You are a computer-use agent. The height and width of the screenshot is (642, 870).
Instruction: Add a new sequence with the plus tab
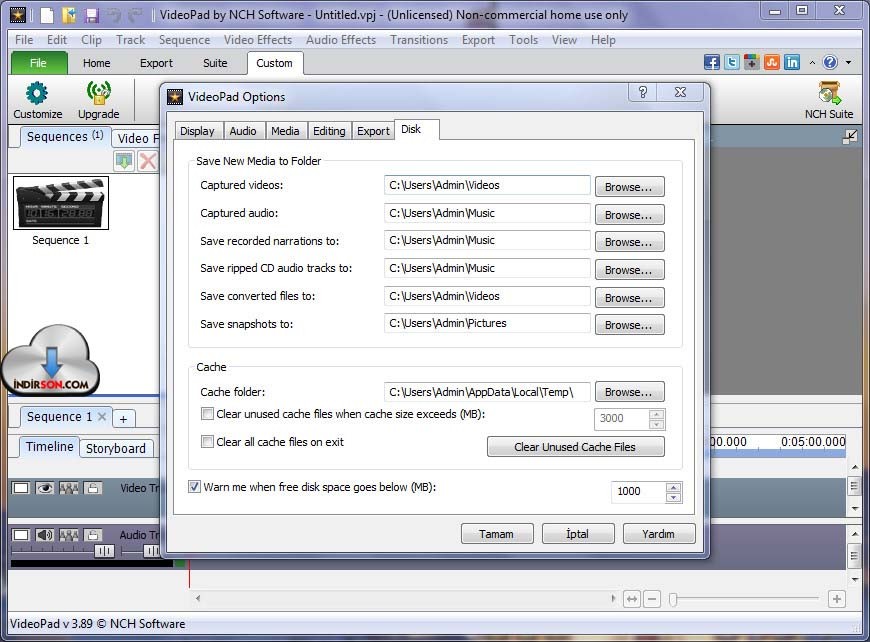pyautogui.click(x=123, y=419)
